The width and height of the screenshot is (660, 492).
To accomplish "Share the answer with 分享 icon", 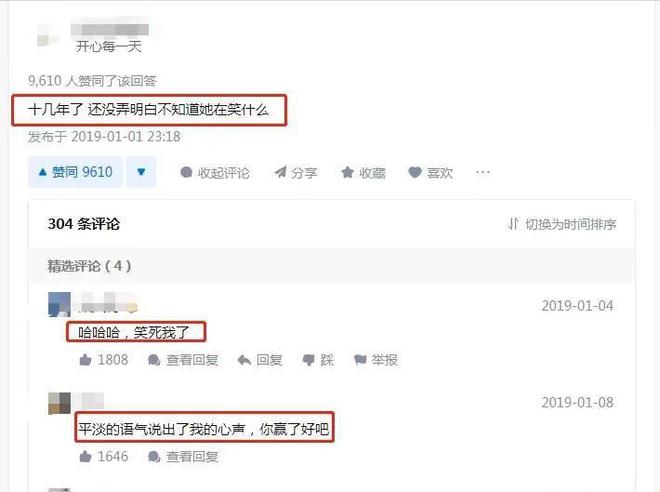I will [295, 173].
